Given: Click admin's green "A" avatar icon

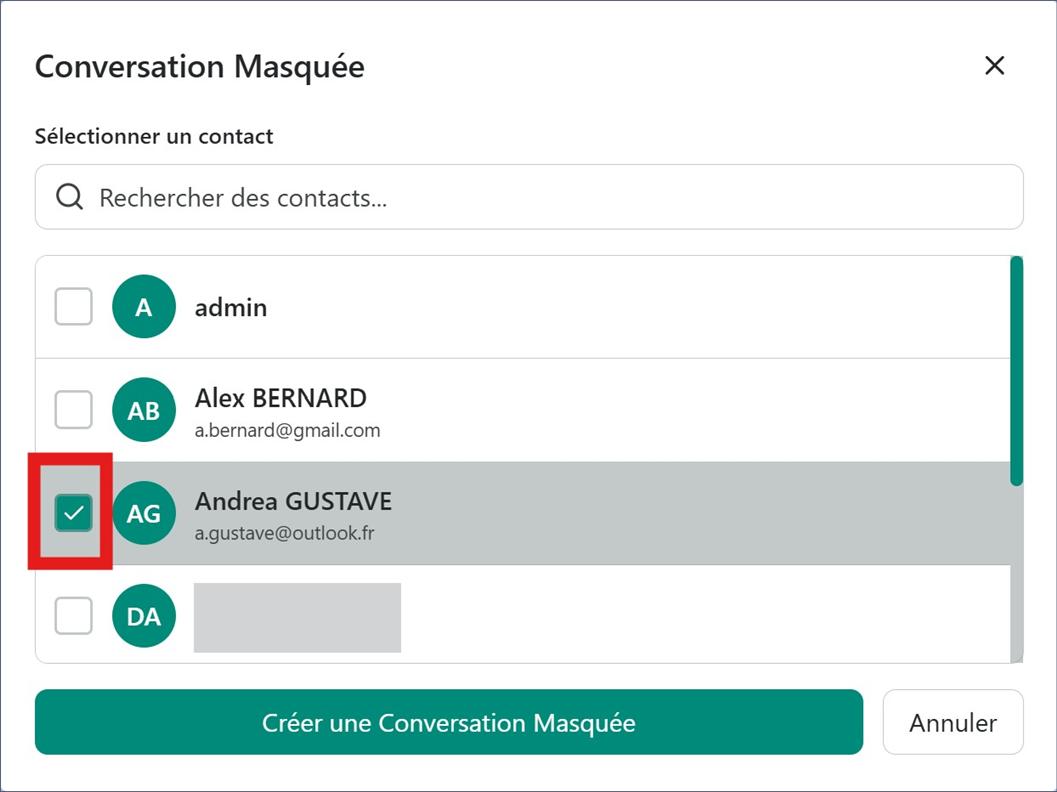Looking at the screenshot, I should tap(143, 307).
